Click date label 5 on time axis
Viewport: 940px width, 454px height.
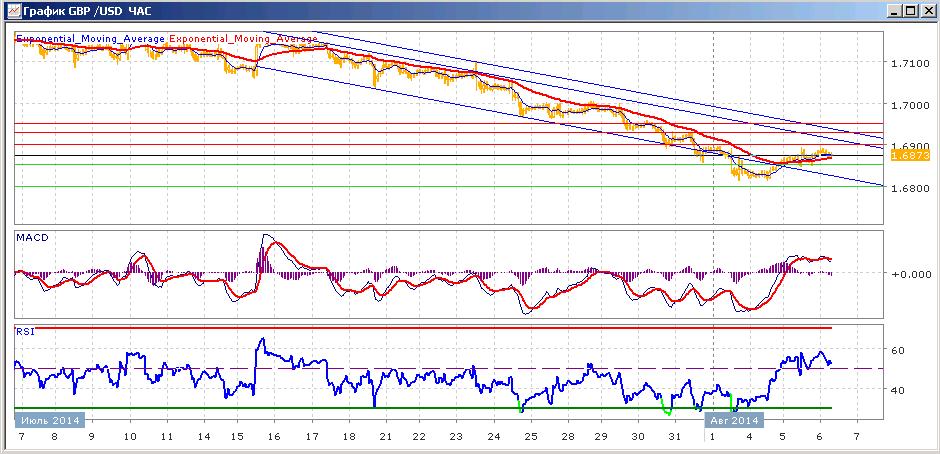784,436
